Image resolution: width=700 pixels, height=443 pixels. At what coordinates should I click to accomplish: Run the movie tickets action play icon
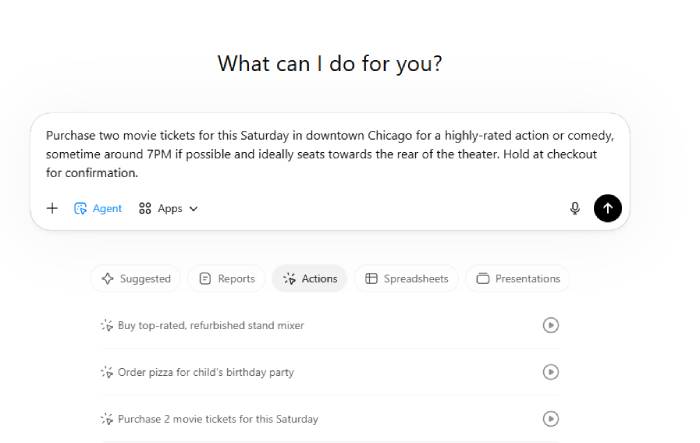click(x=550, y=419)
